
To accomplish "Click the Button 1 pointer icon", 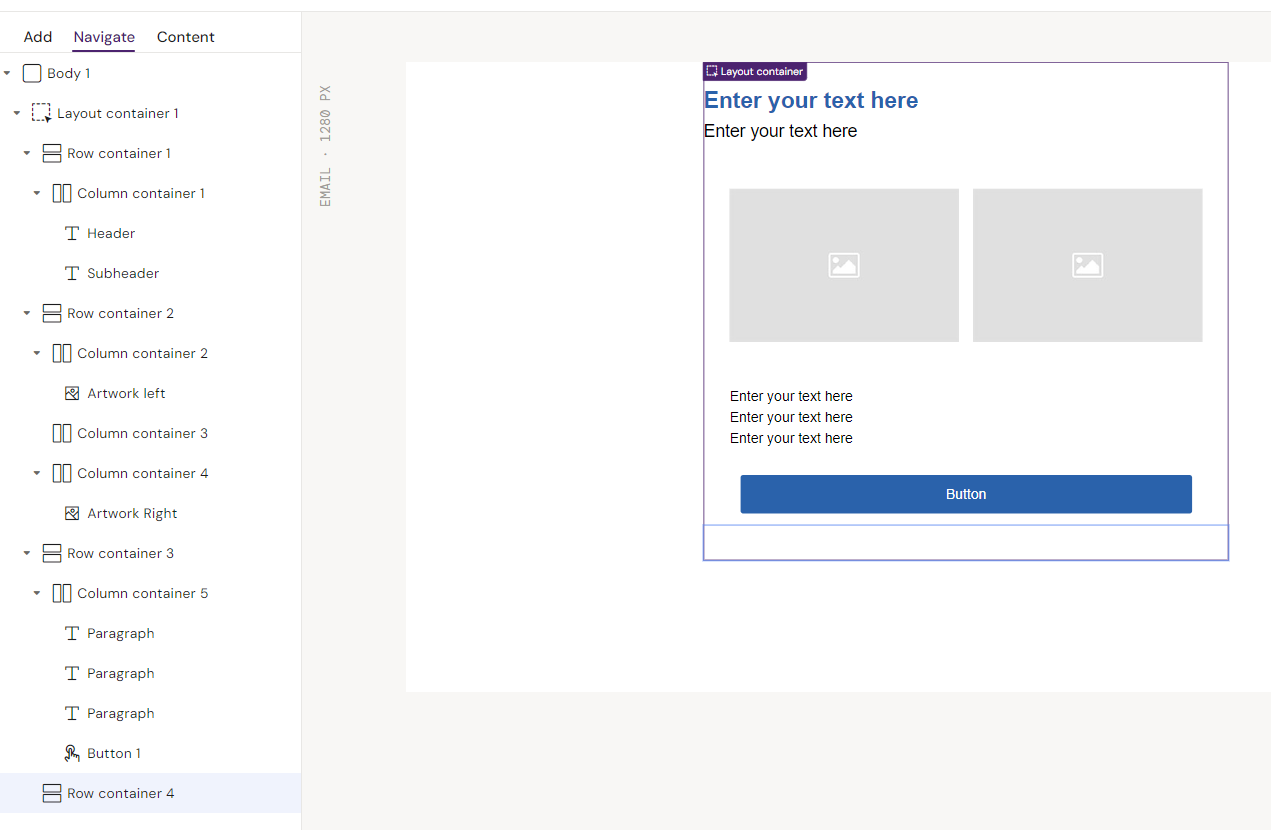I will click(72, 753).
